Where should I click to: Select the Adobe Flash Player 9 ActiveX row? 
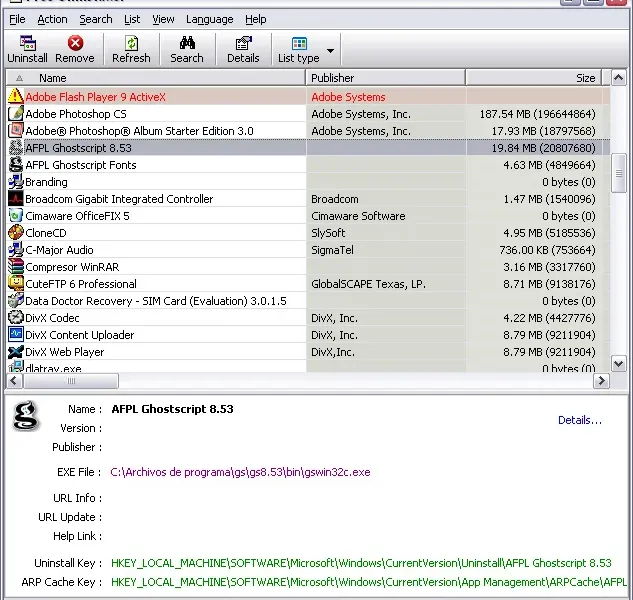click(x=308, y=97)
